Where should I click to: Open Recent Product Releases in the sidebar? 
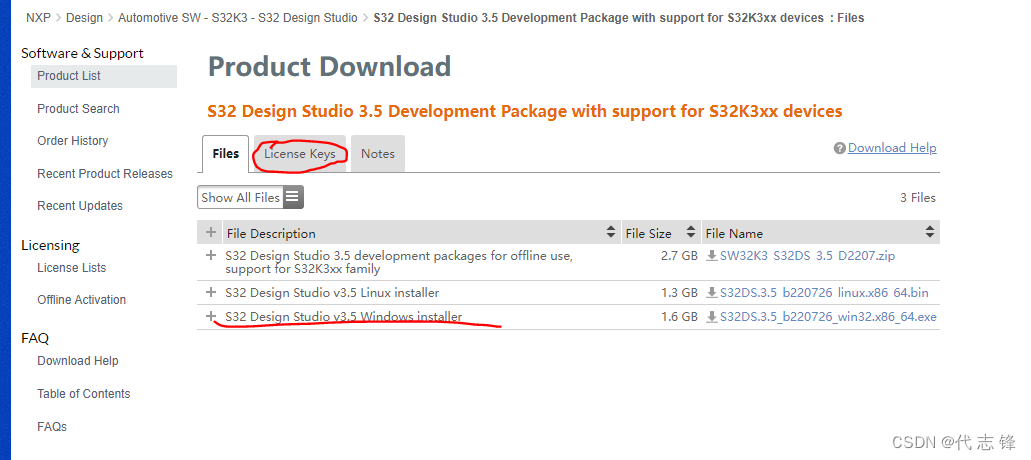click(105, 173)
